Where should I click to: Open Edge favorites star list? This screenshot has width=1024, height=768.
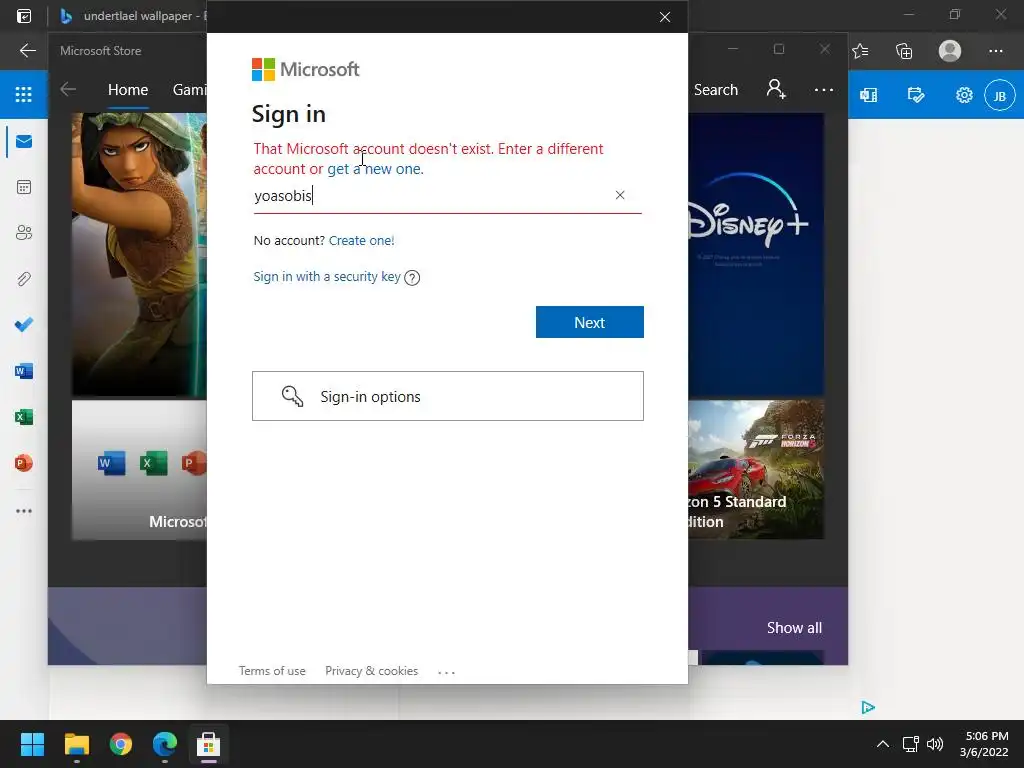[x=860, y=51]
